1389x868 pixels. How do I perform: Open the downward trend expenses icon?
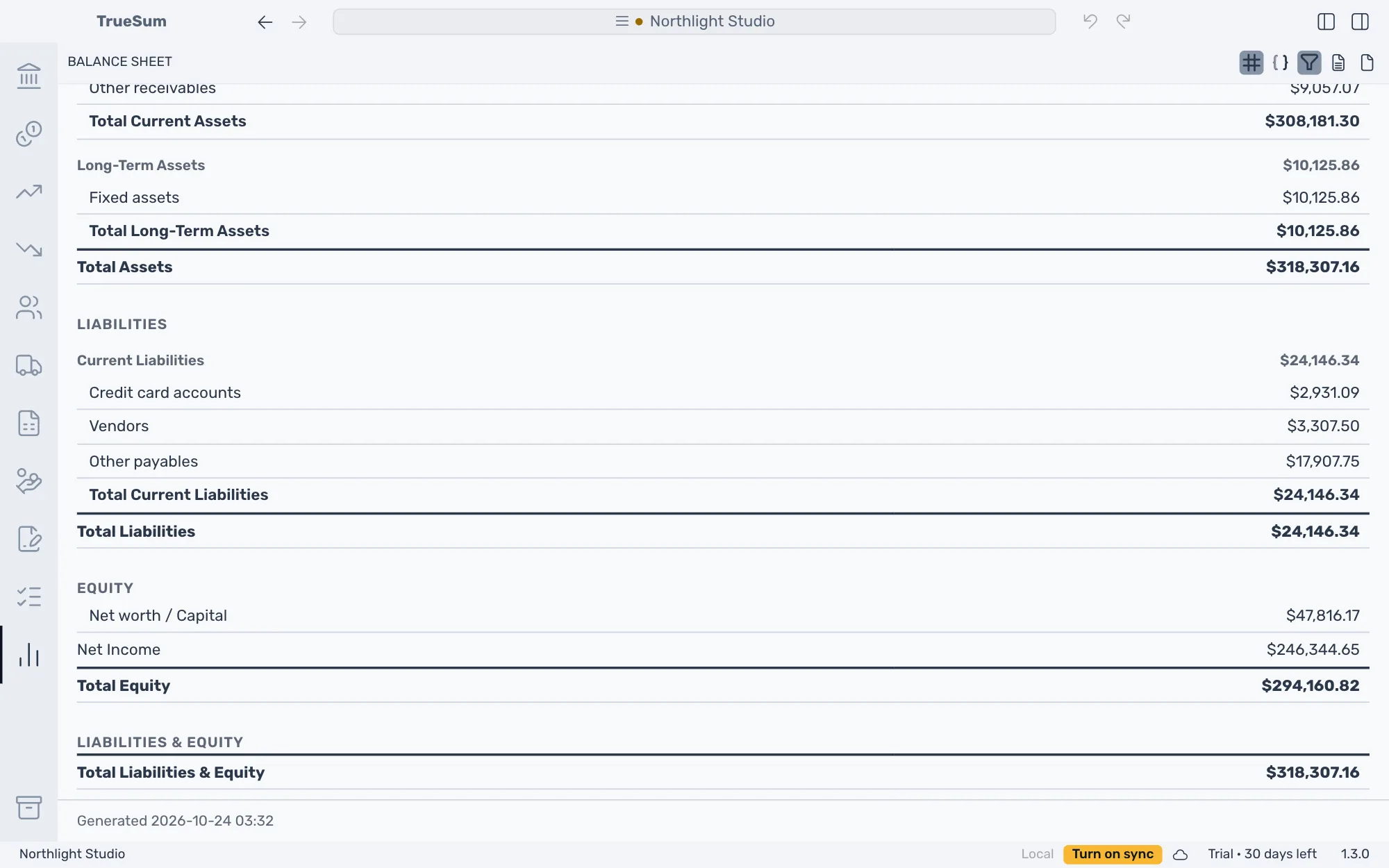[28, 249]
